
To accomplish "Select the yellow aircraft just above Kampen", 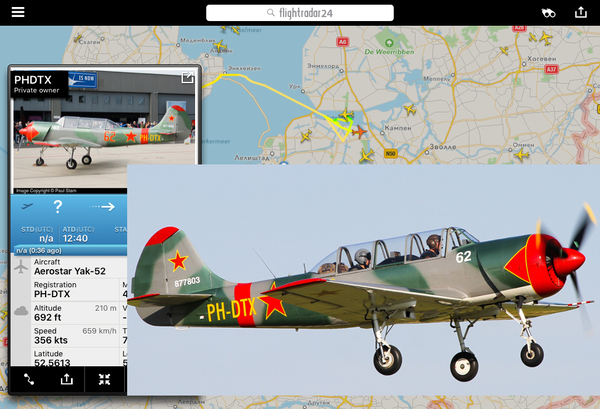I will pos(407,108).
